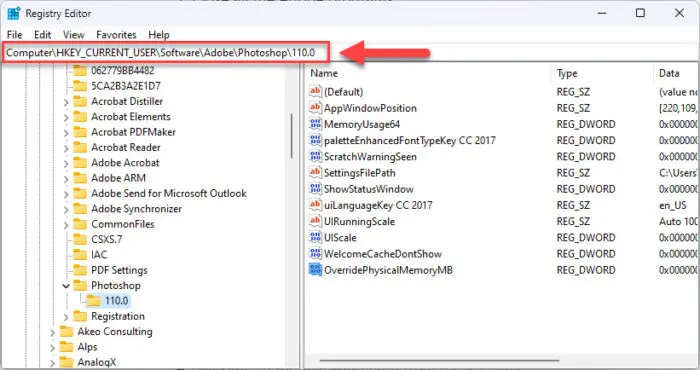Screen dimensions: 700x370
Task: Click the 110.0 folder icon
Action: coord(94,300)
